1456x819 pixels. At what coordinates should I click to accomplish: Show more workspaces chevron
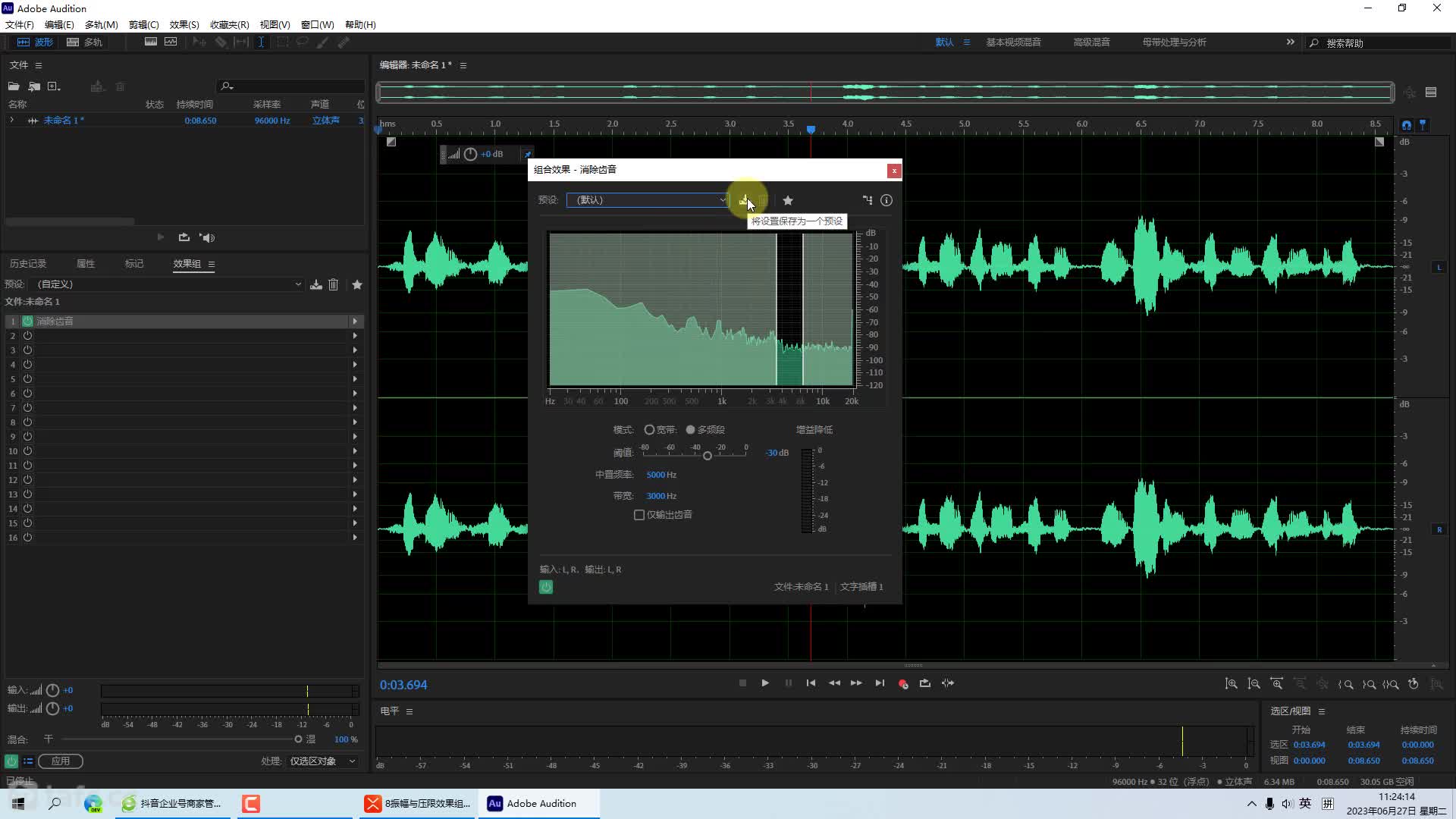click(1291, 42)
